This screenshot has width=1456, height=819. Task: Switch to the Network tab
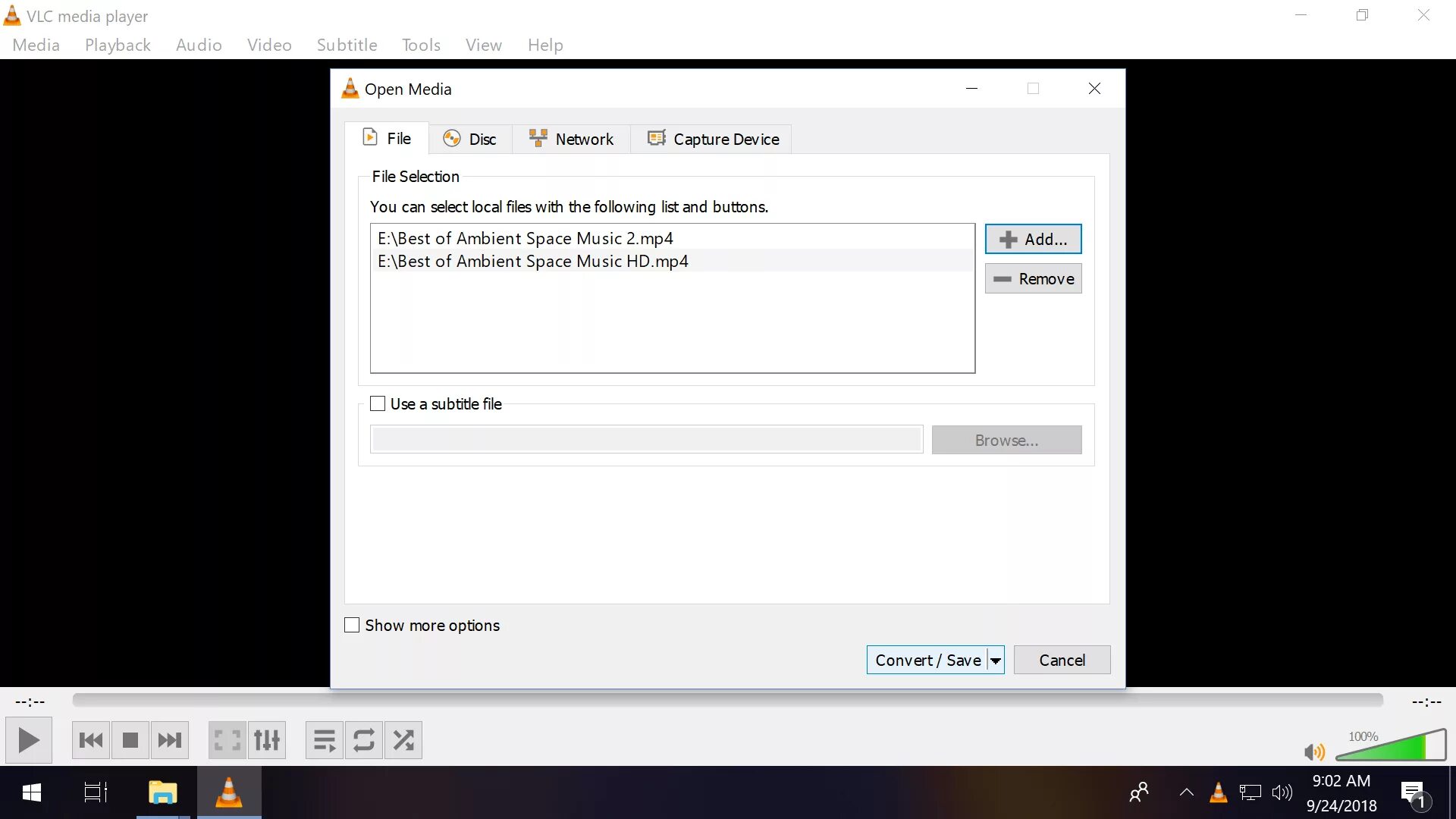[x=571, y=140]
